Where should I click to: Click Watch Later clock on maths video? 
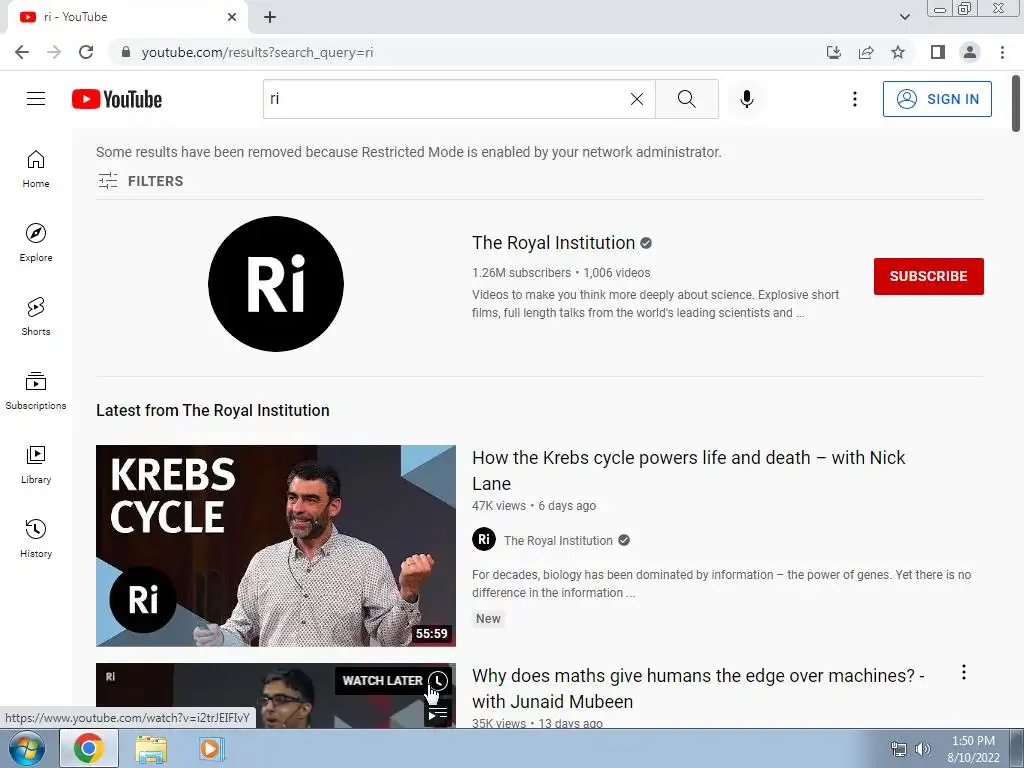(438, 680)
